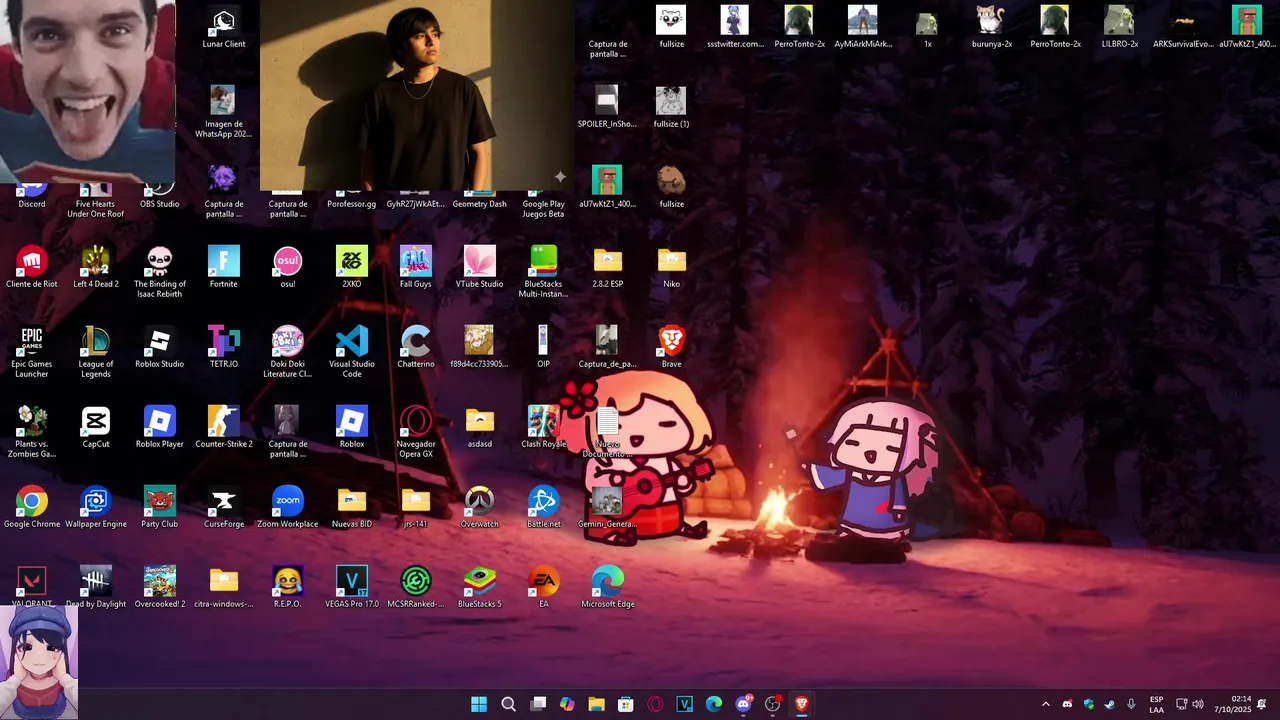This screenshot has width=1280, height=720.
Task: Show hidden system tray icons chevron
Action: 1046,704
